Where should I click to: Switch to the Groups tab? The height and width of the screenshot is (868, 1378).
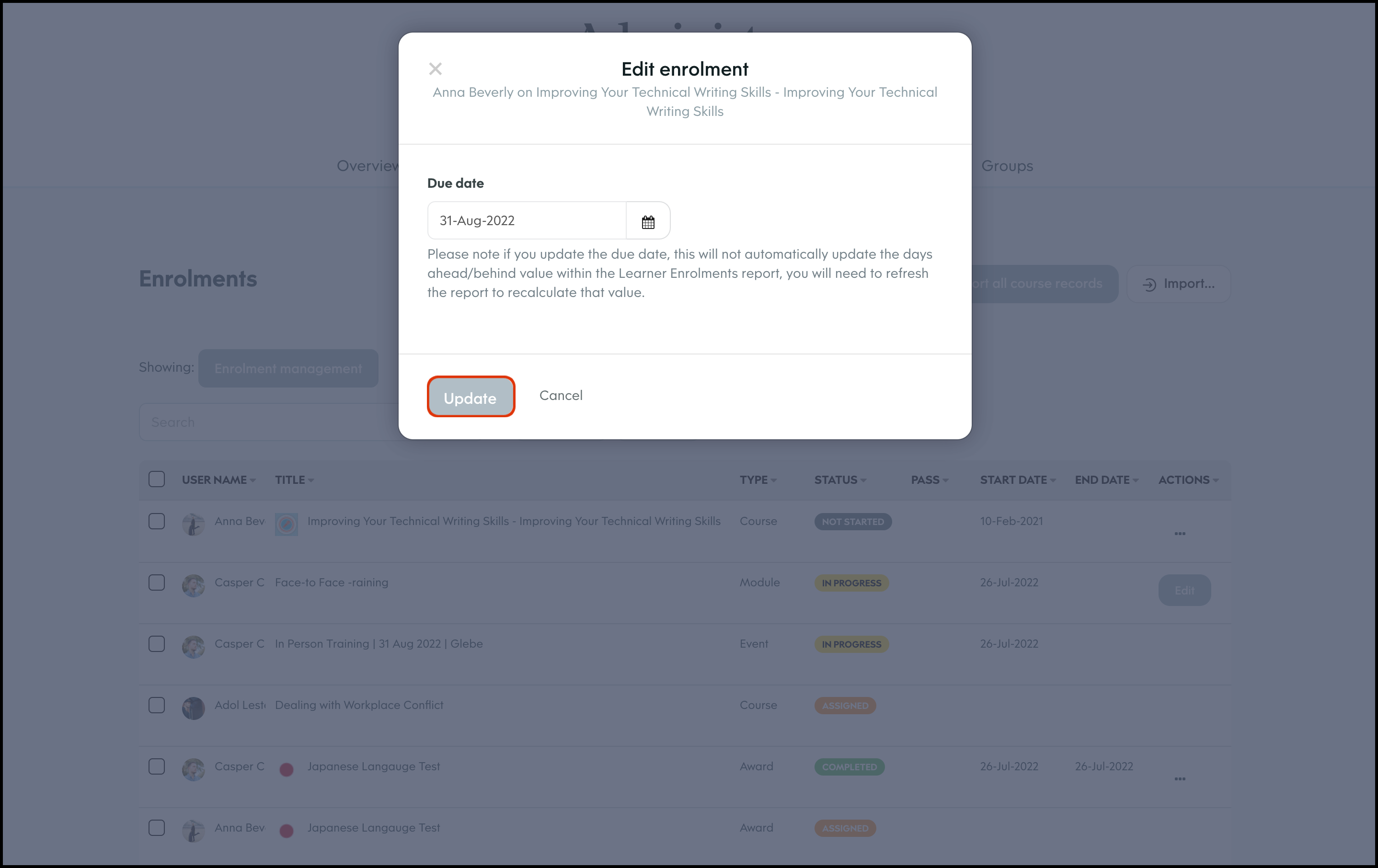[1007, 166]
